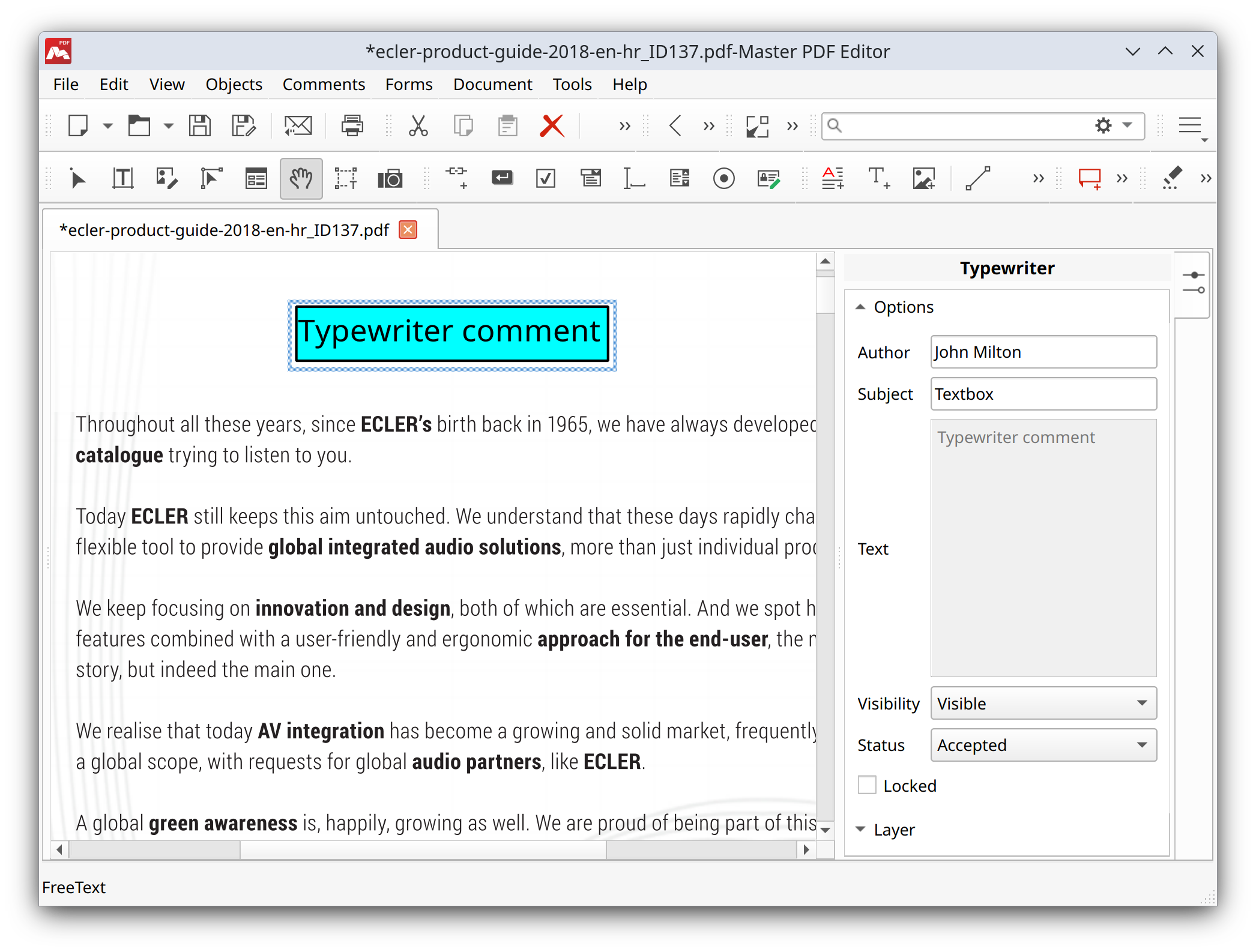Select the Edit Text tool
This screenshot has height=952, width=1256.
click(122, 178)
